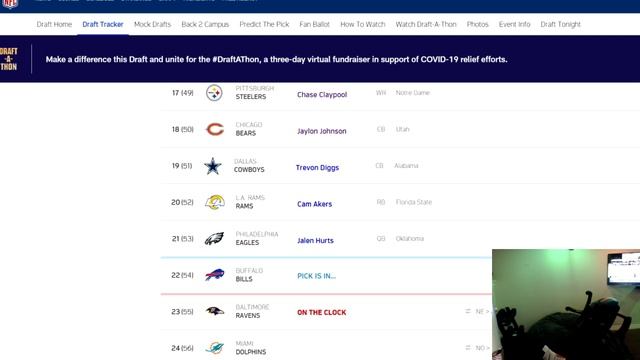The image size is (640, 360).
Task: Click the Bears team name text
Action: 246,133
